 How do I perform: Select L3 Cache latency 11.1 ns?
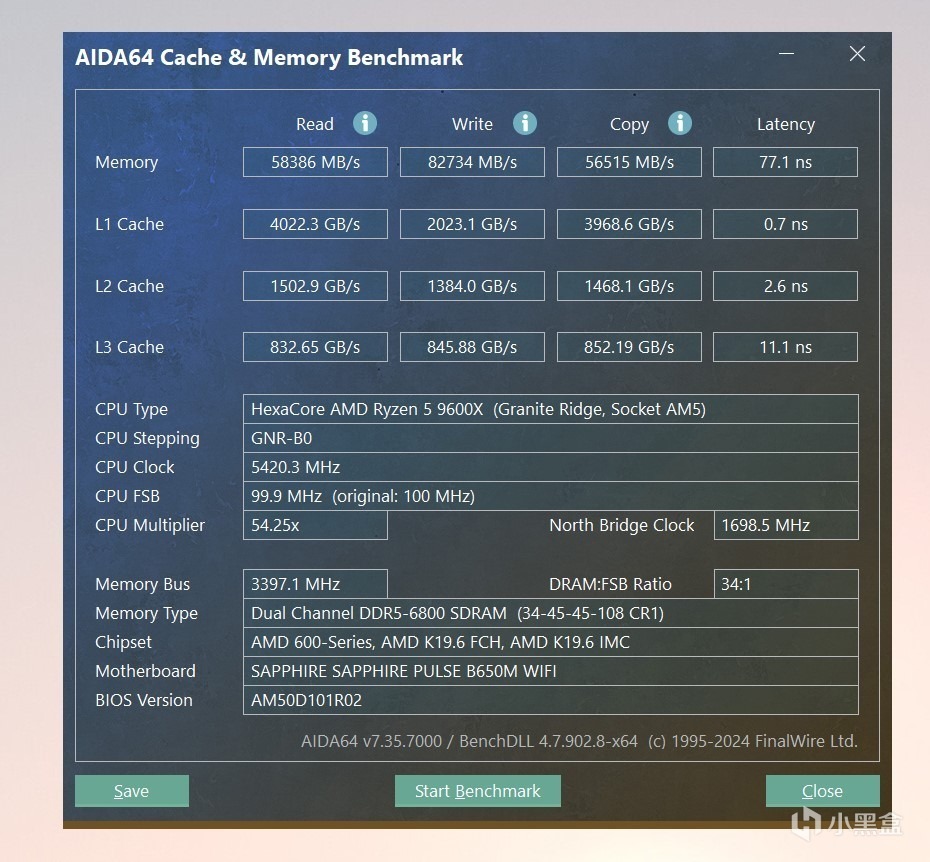pyautogui.click(x=785, y=347)
